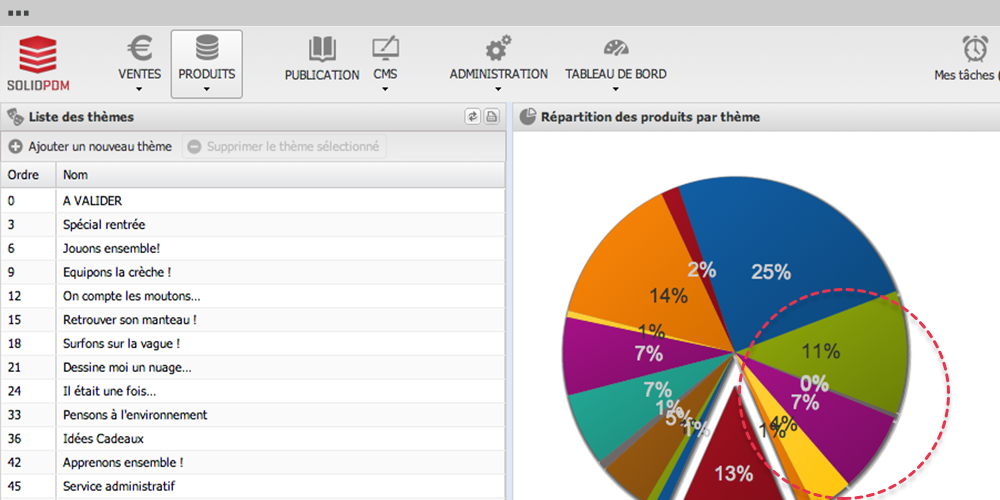The image size is (1000, 500).
Task: Open the TABLEAU DE BORD menu label
Action: [x=616, y=74]
